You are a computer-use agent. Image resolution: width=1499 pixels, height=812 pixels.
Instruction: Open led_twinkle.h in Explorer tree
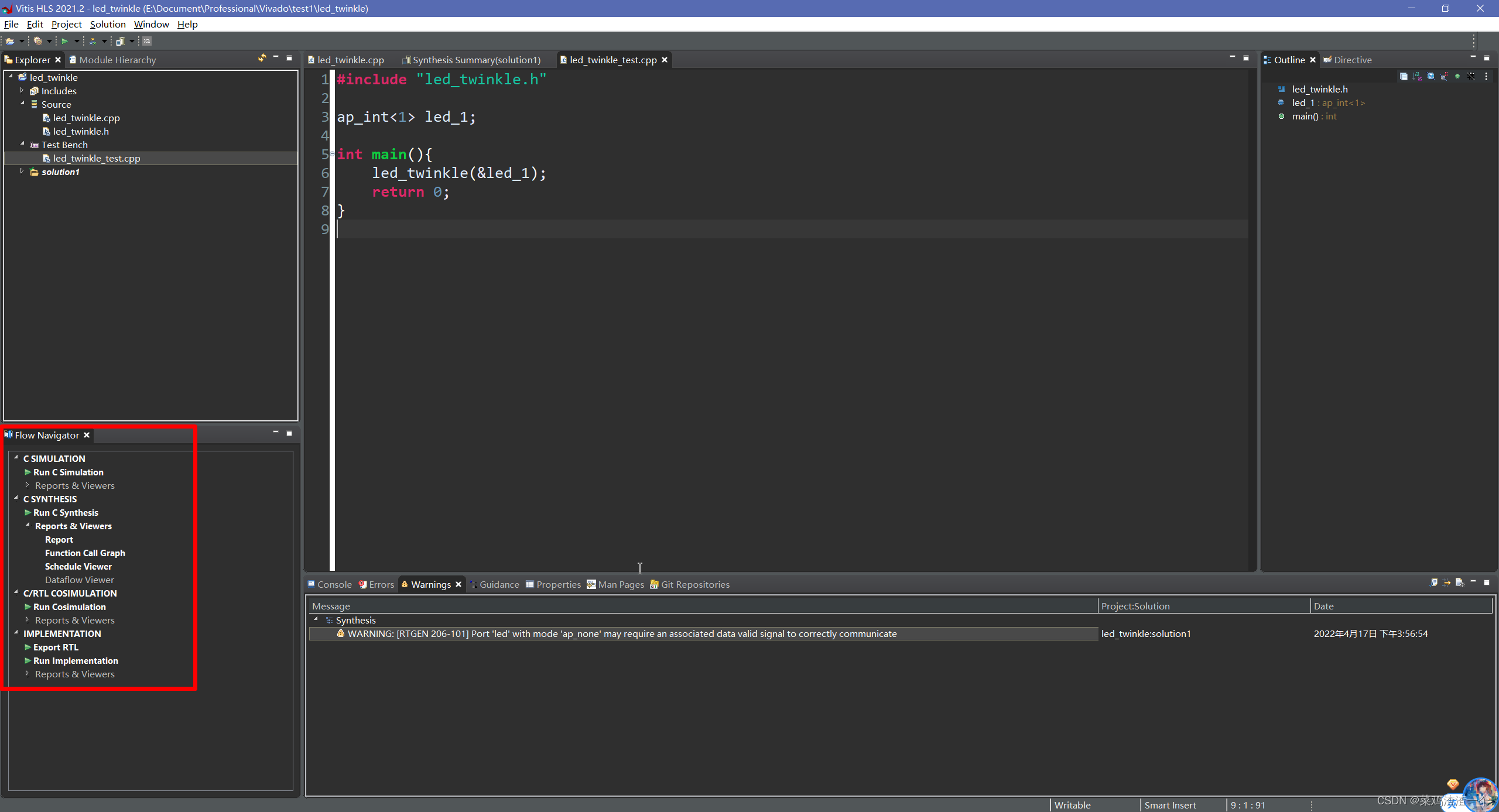(81, 131)
